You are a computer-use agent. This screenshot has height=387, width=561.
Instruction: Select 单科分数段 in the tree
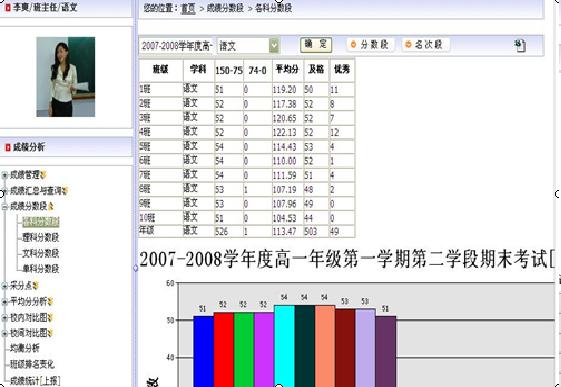(40, 269)
